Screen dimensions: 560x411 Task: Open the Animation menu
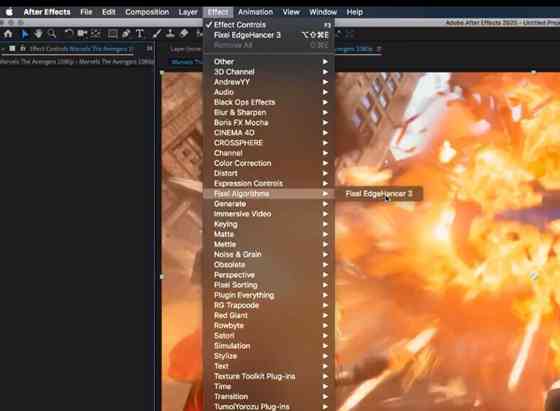pyautogui.click(x=255, y=12)
